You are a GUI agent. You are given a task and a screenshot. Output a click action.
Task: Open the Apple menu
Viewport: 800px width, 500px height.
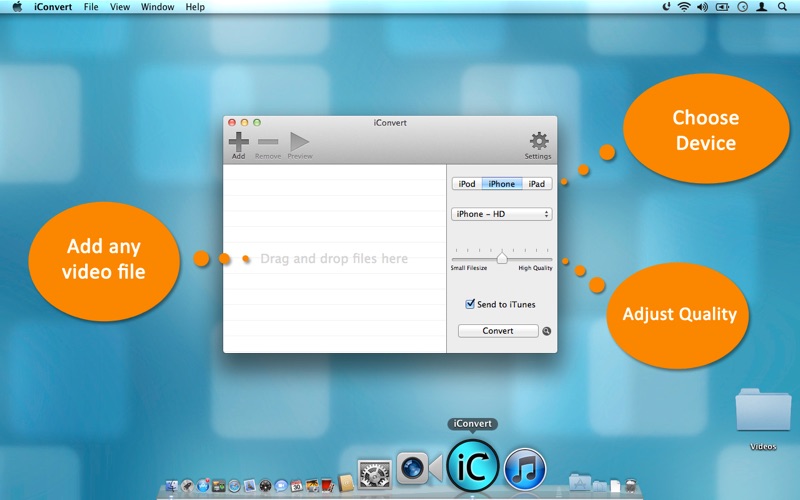pos(17,7)
